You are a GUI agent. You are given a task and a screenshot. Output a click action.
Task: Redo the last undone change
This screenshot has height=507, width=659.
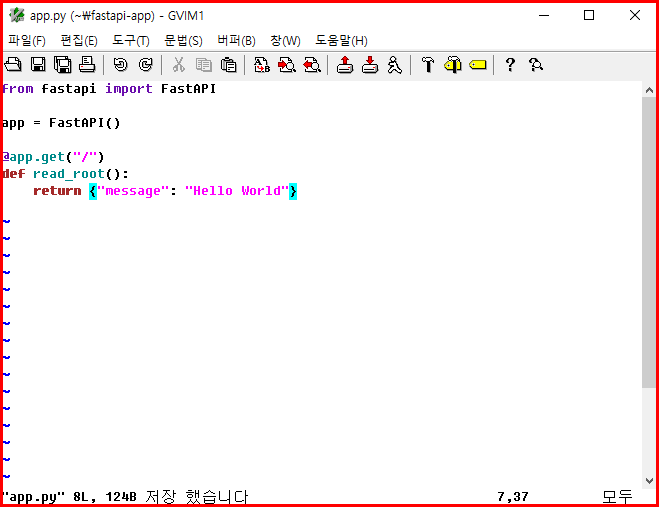(145, 65)
